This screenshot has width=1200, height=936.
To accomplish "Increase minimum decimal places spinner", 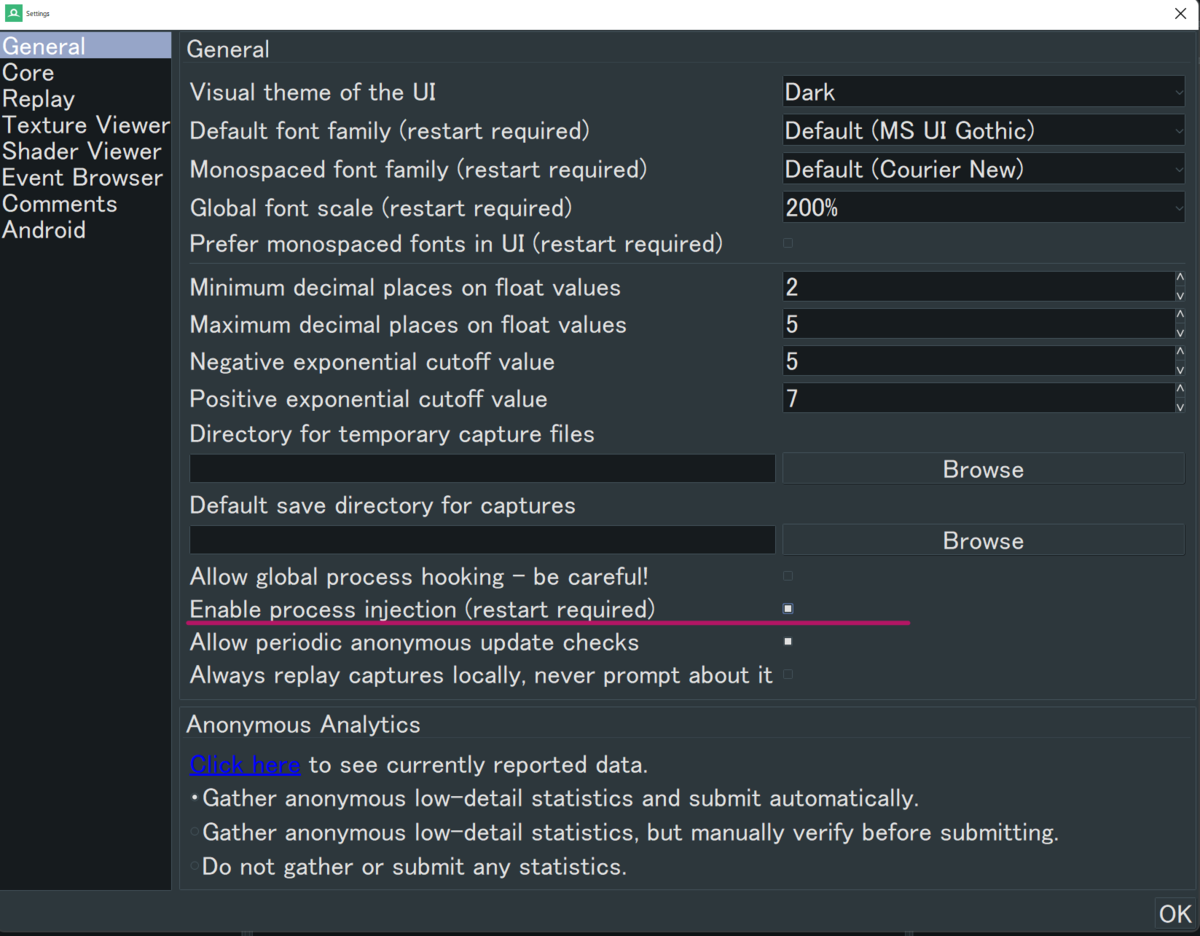I will click(x=1180, y=279).
